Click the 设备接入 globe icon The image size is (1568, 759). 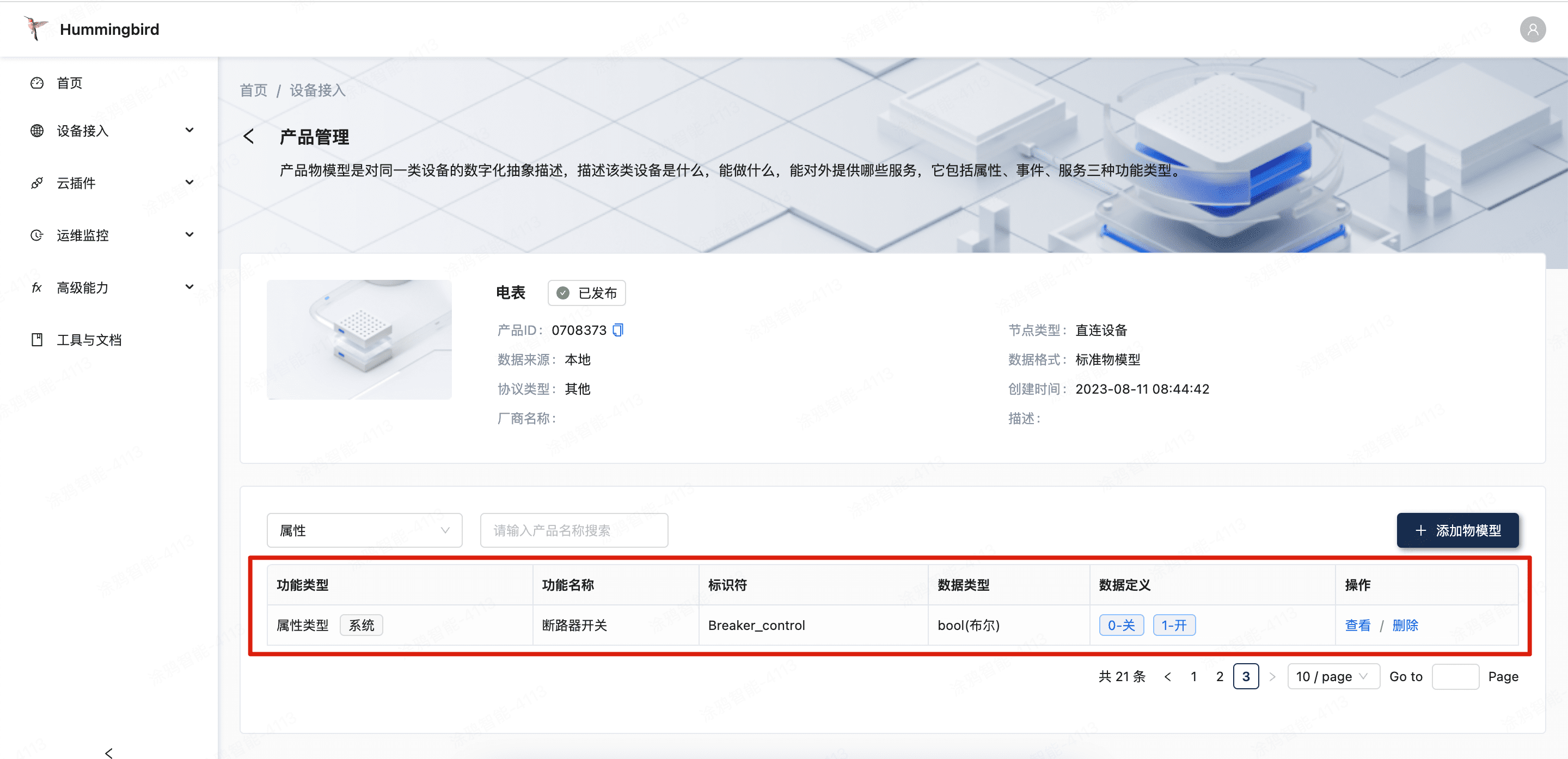pos(37,130)
